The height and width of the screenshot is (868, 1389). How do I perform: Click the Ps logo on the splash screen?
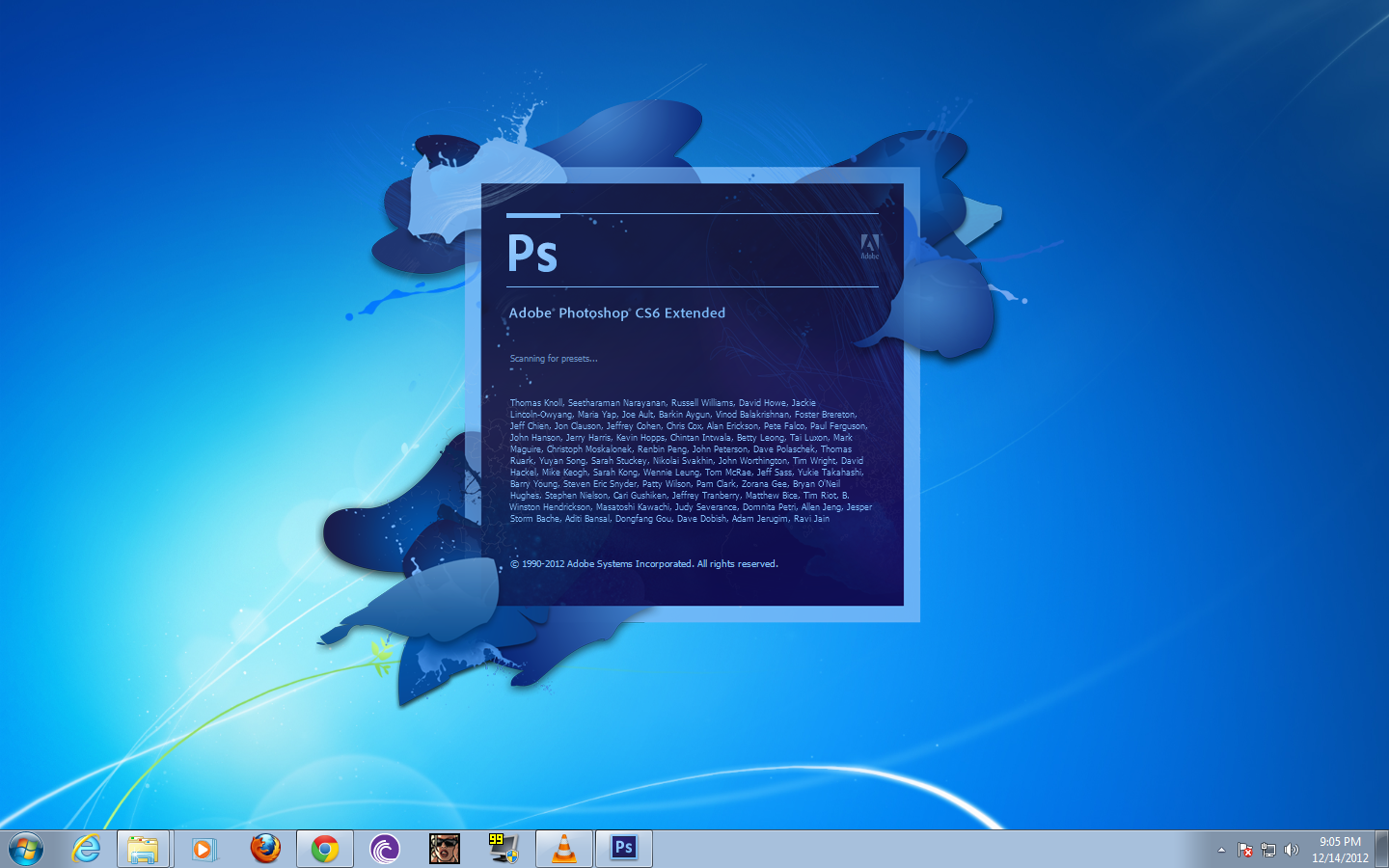534,252
